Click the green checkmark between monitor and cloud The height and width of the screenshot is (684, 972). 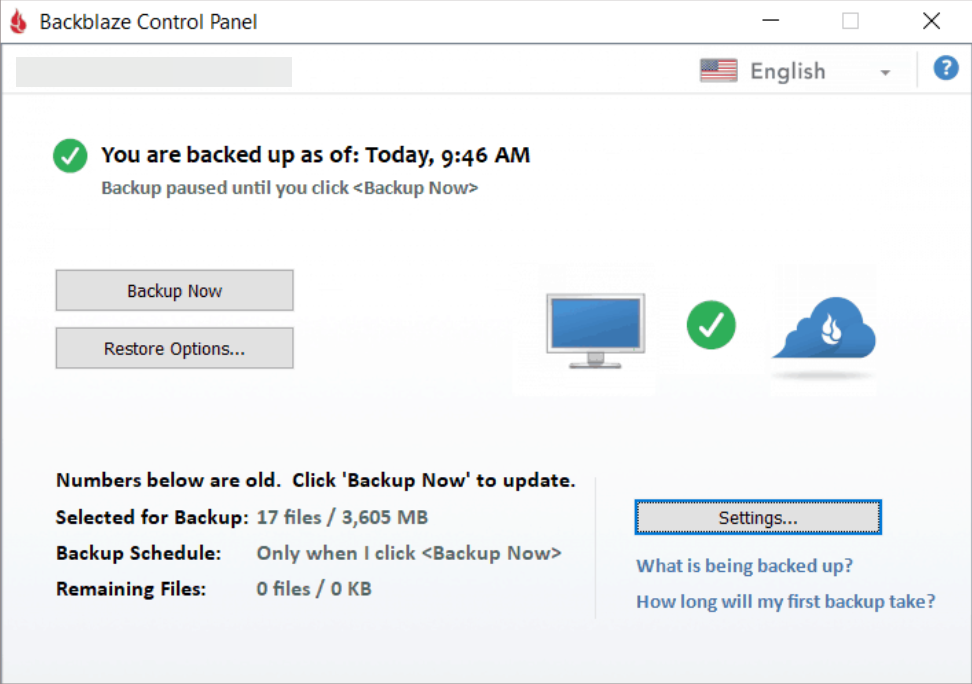coord(711,325)
